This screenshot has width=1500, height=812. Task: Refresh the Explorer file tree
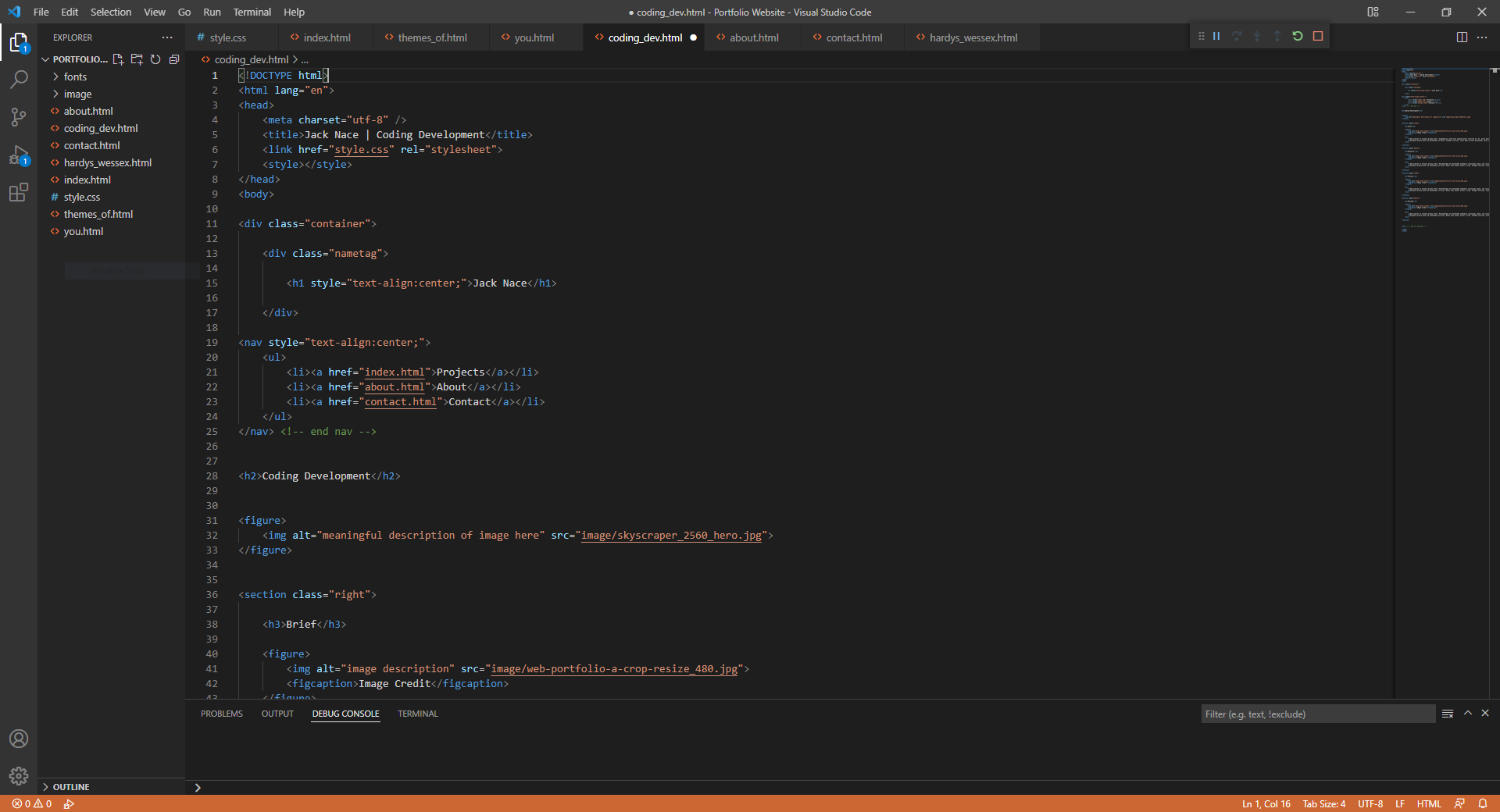click(x=155, y=59)
